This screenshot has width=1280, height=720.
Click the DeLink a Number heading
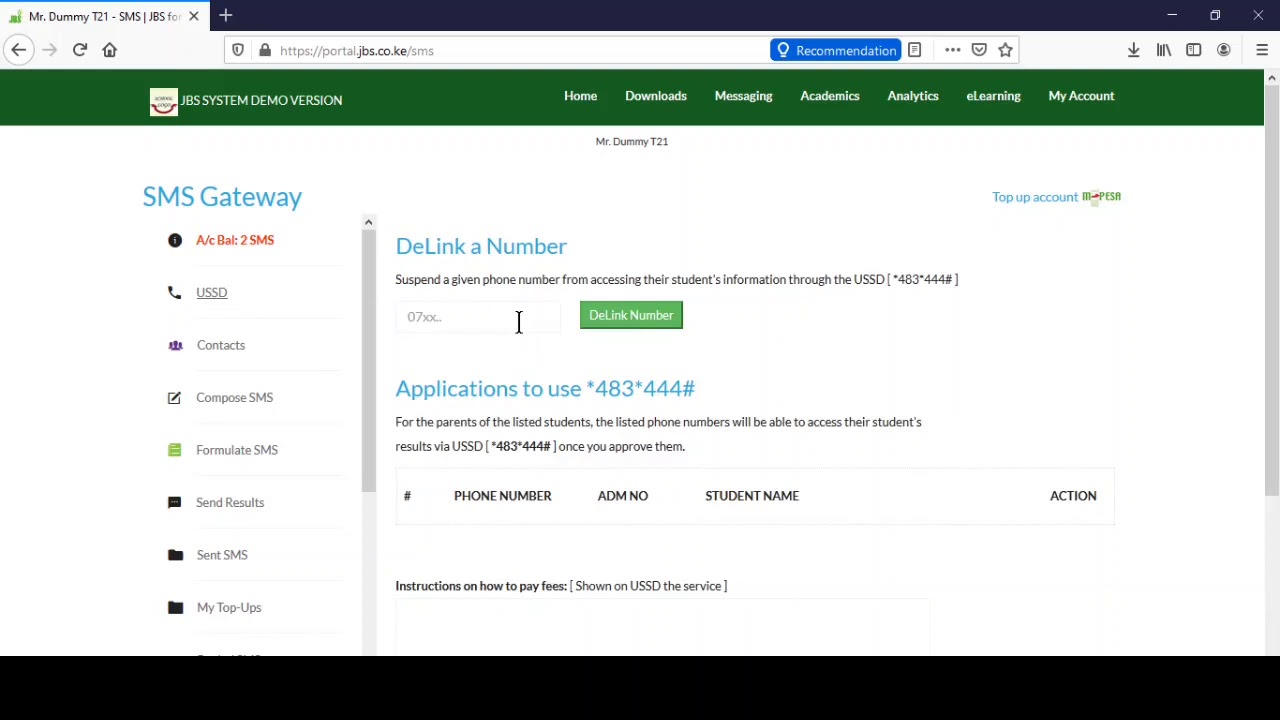481,246
